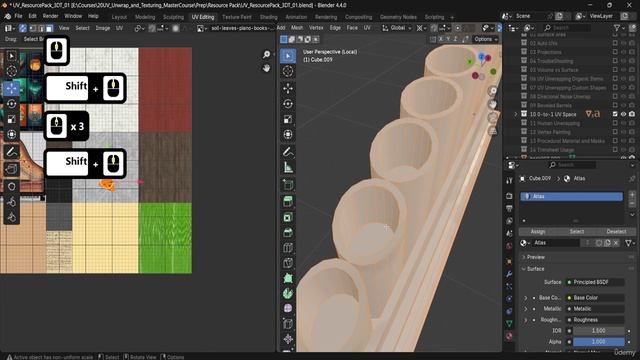Select the Annotate tool in 3D viewport toolbar
The image size is (640, 360).
point(288,152)
